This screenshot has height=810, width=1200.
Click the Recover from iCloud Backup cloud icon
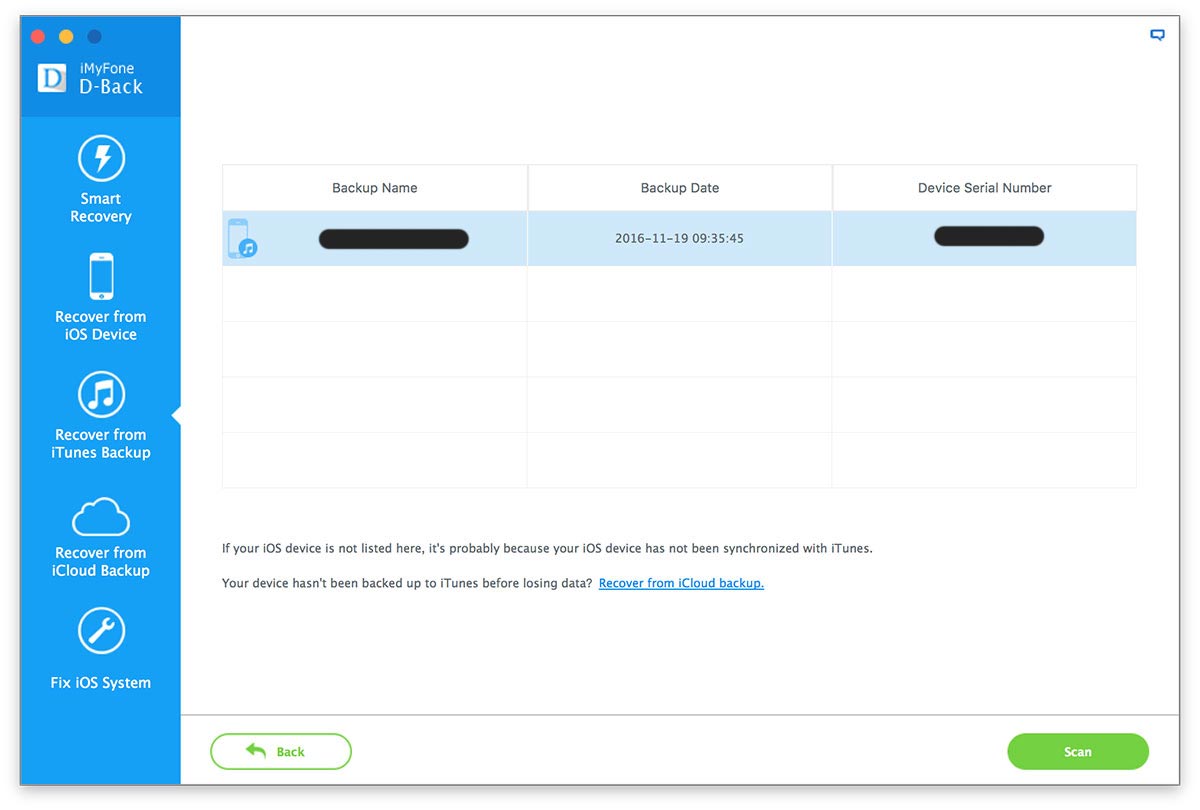pos(101,517)
